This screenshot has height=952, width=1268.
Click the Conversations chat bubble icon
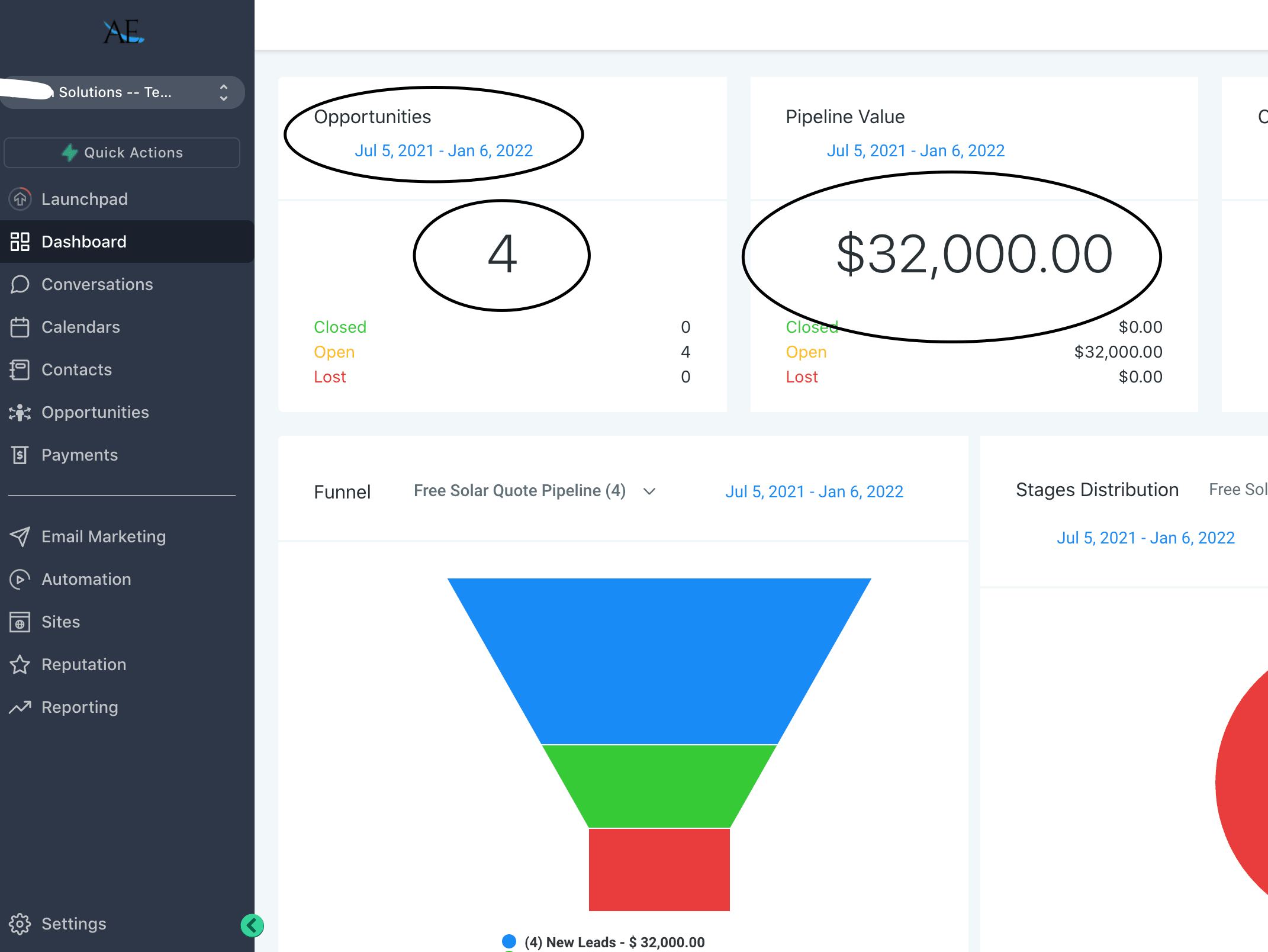pos(20,284)
